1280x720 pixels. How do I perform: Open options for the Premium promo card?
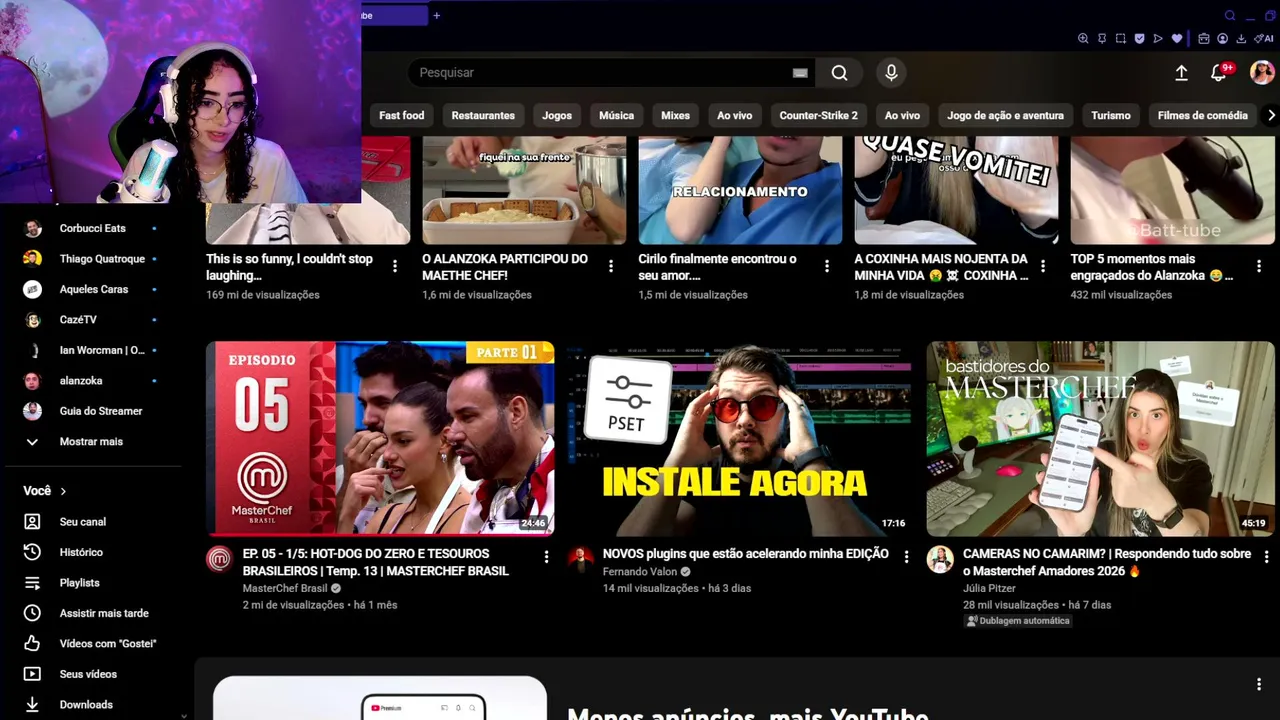1259,684
